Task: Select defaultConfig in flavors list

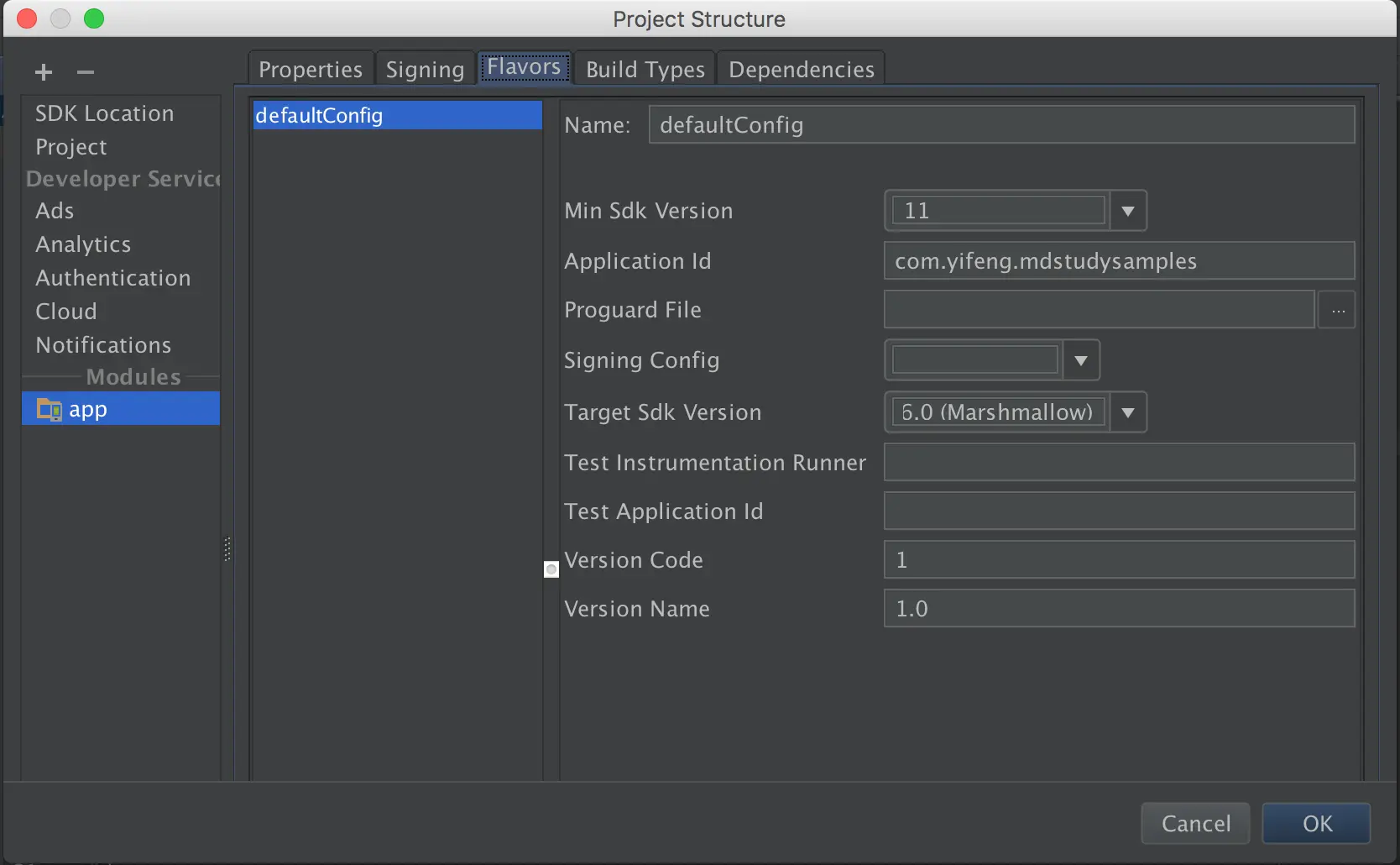Action: (397, 115)
